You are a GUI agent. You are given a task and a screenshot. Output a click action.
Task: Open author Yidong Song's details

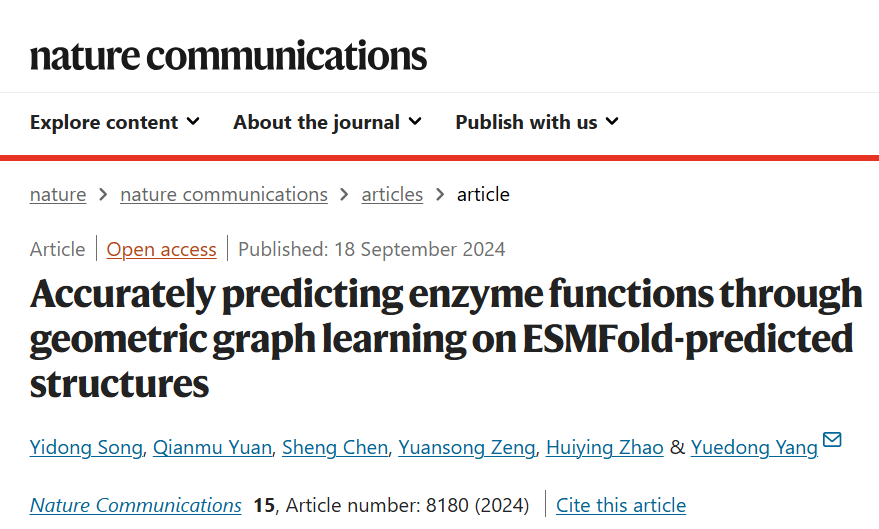click(86, 448)
